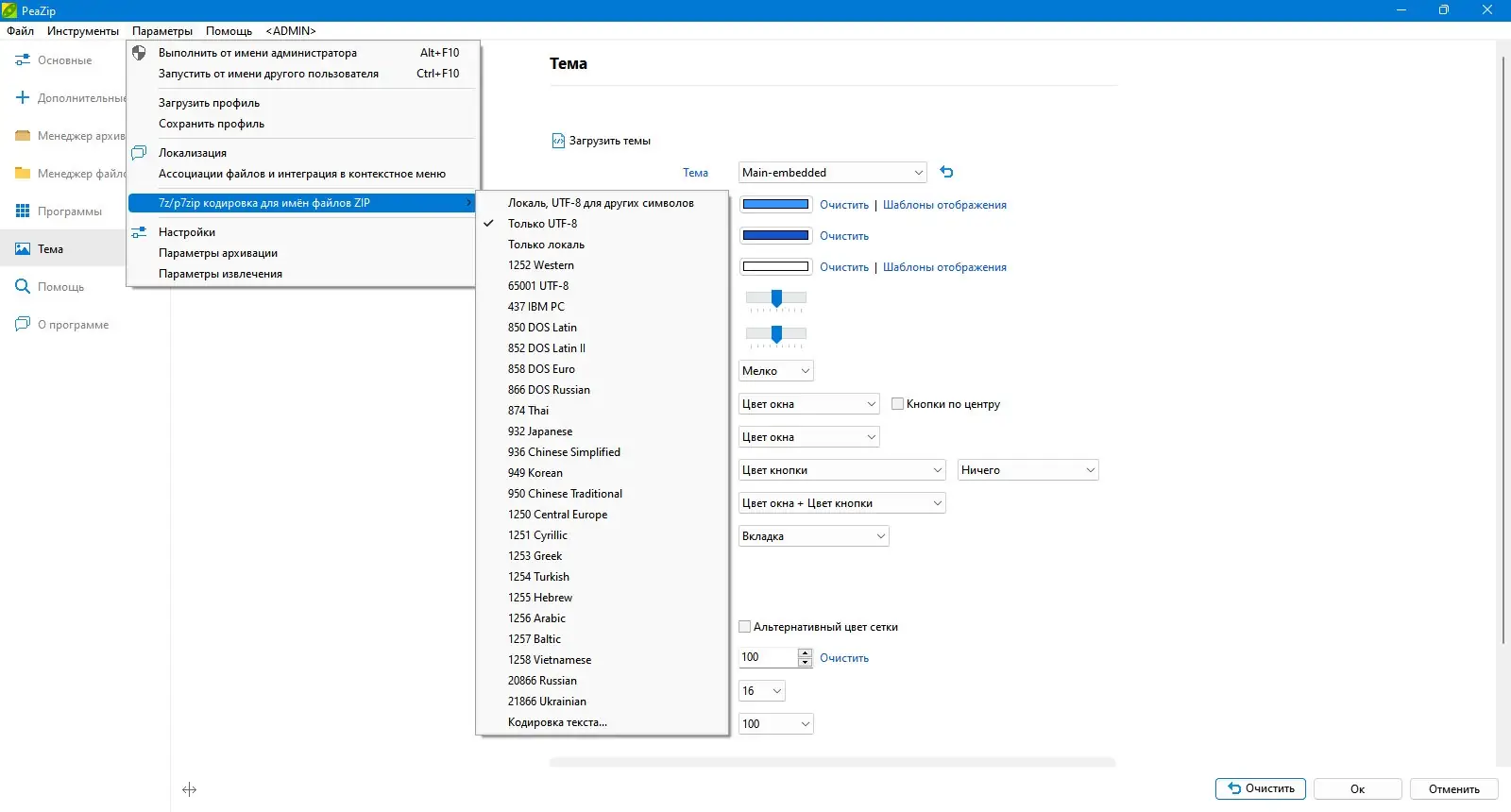Screen dimensions: 1511x812
Task: Click the theme reset arrow icon beside Main-embedded
Action: pos(946,172)
